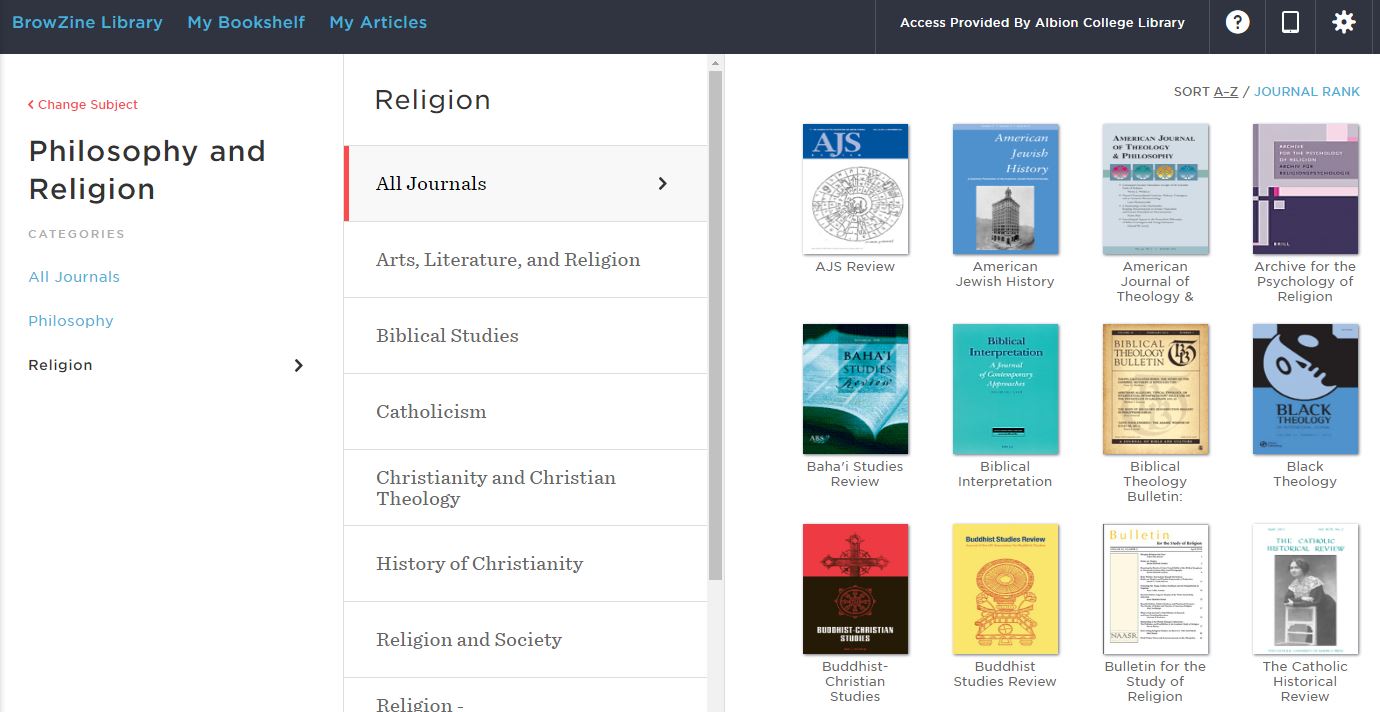Open the Black Theology journal cover

1305,389
